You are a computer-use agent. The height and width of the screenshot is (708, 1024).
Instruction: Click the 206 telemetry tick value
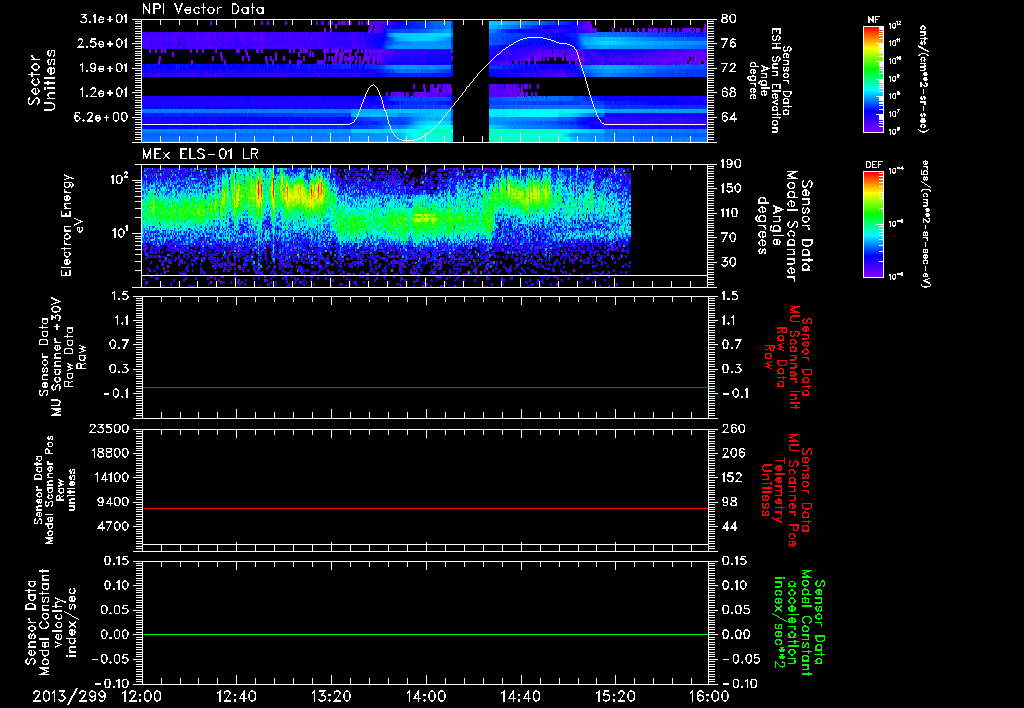[732, 453]
